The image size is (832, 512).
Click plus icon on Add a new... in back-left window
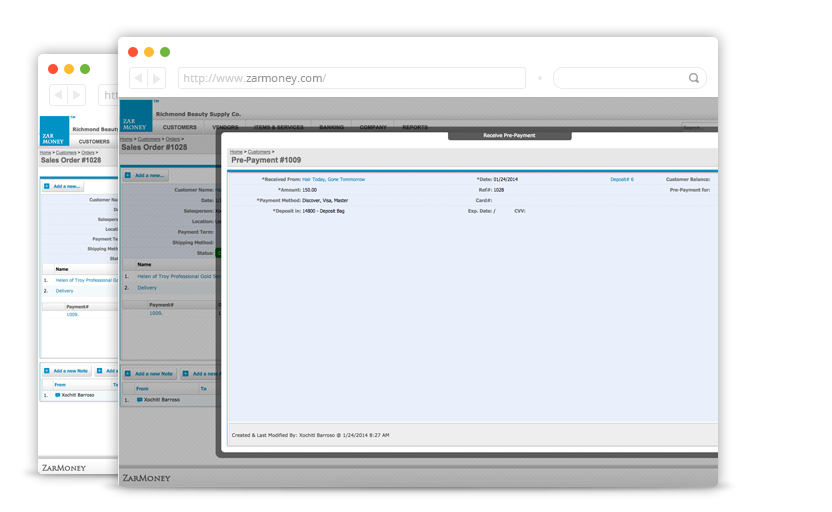[x=47, y=186]
